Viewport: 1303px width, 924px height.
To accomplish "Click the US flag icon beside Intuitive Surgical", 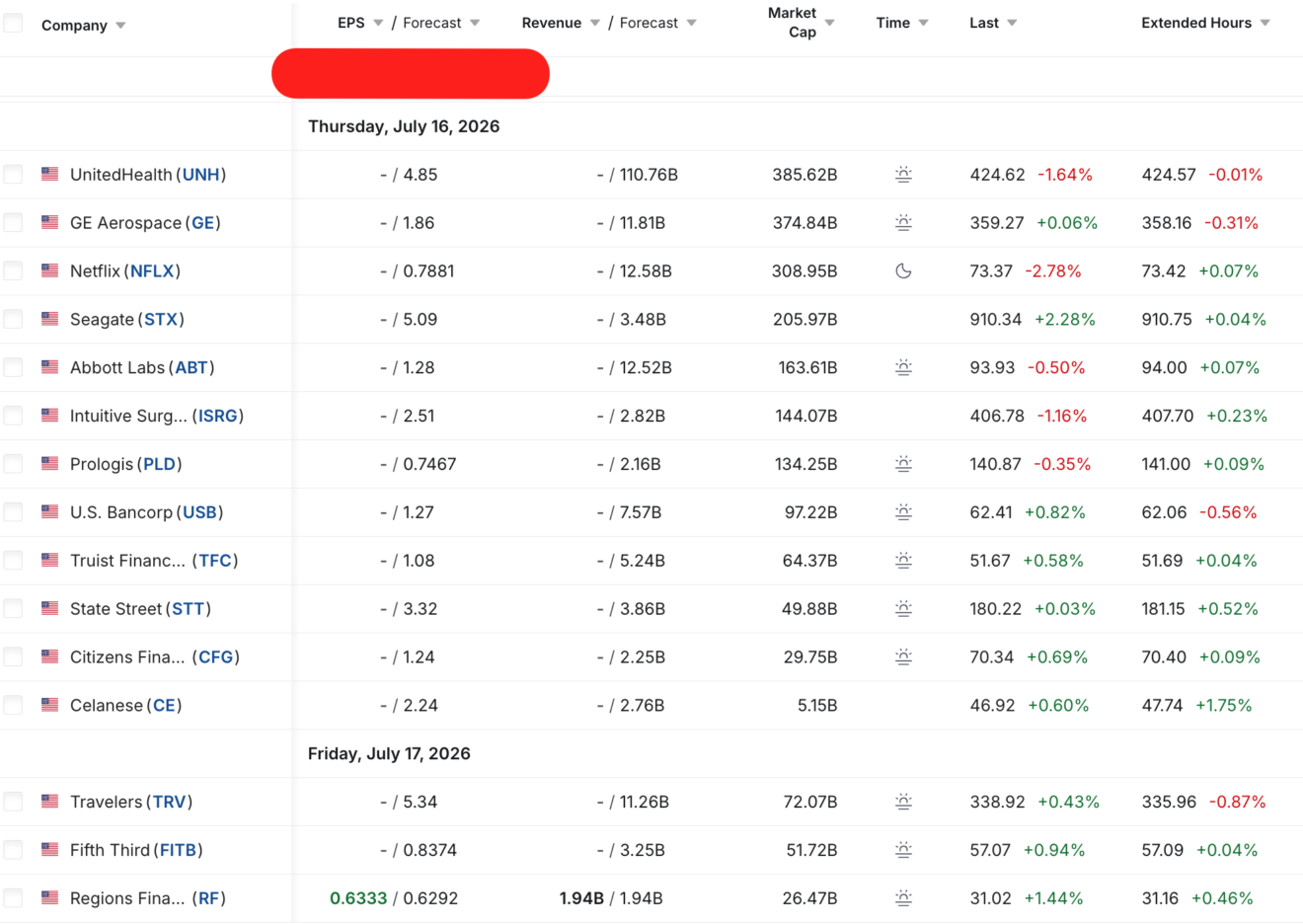I will [x=49, y=416].
